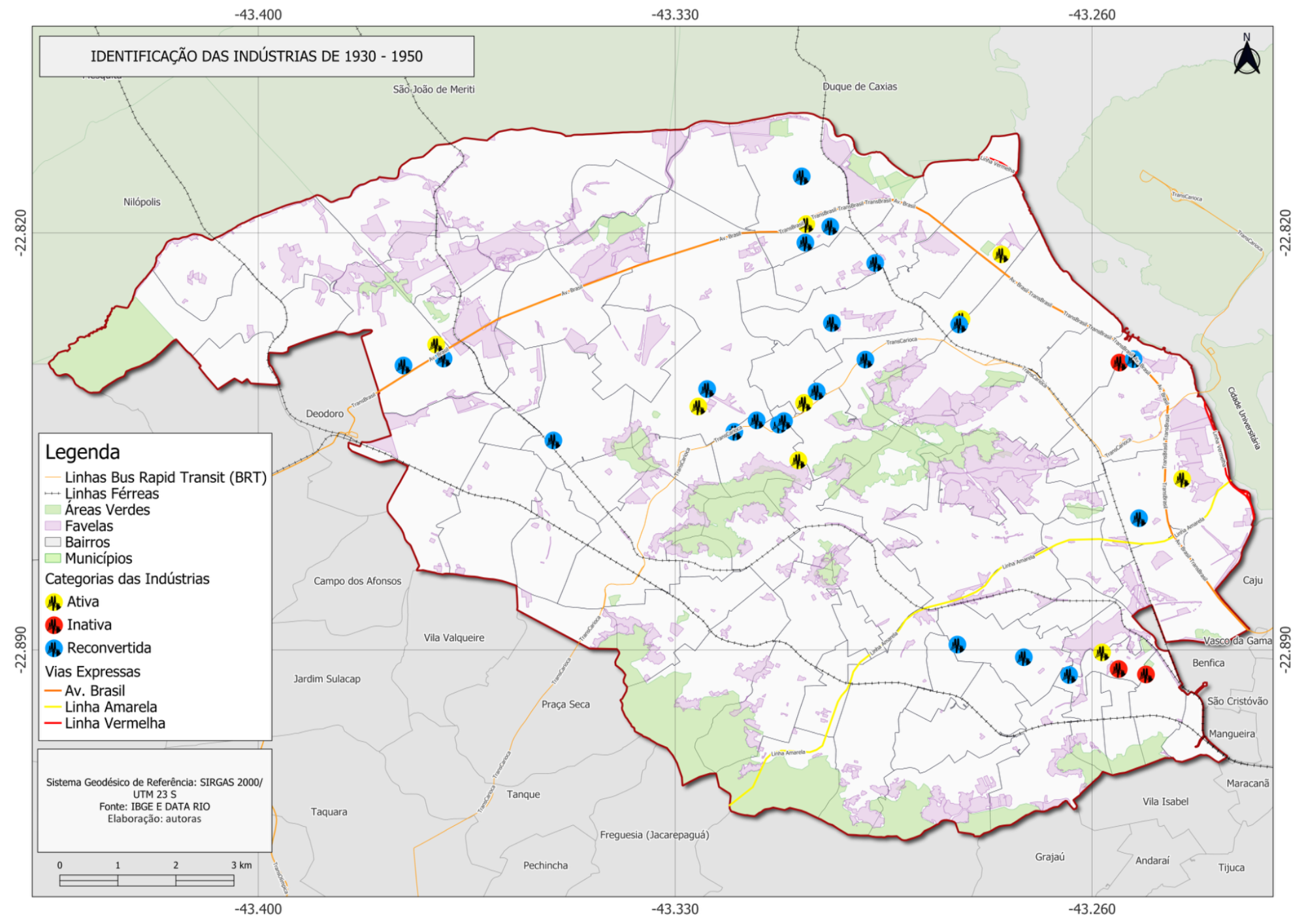Select northernmost blue marker below Duque de Caxias
This screenshot has height=924, width=1306.
(802, 176)
